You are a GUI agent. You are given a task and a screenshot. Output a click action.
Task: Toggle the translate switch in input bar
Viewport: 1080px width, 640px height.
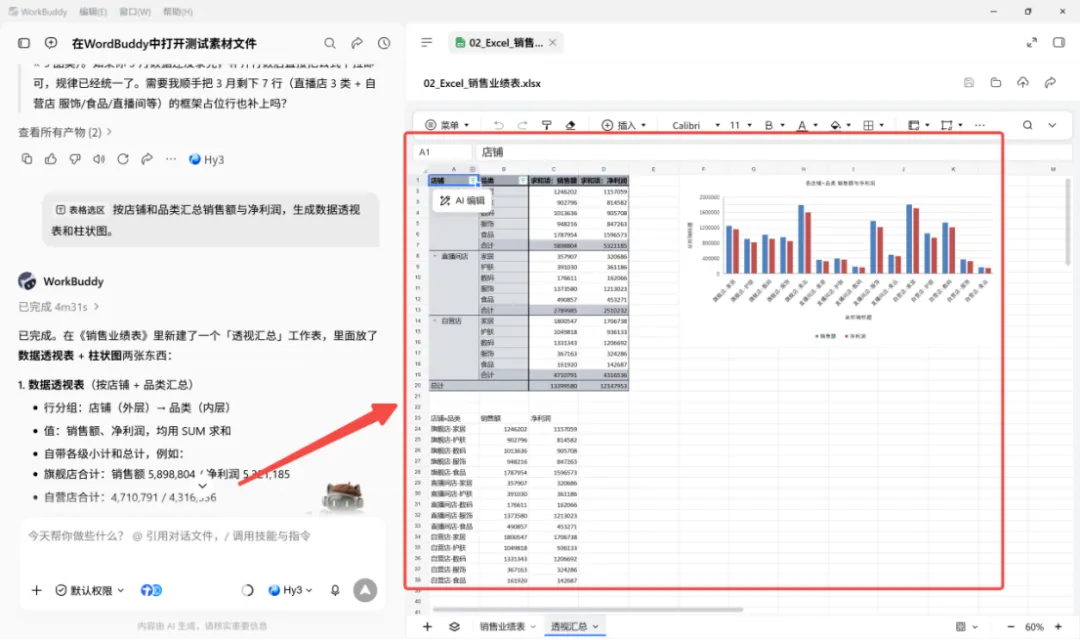(x=151, y=590)
